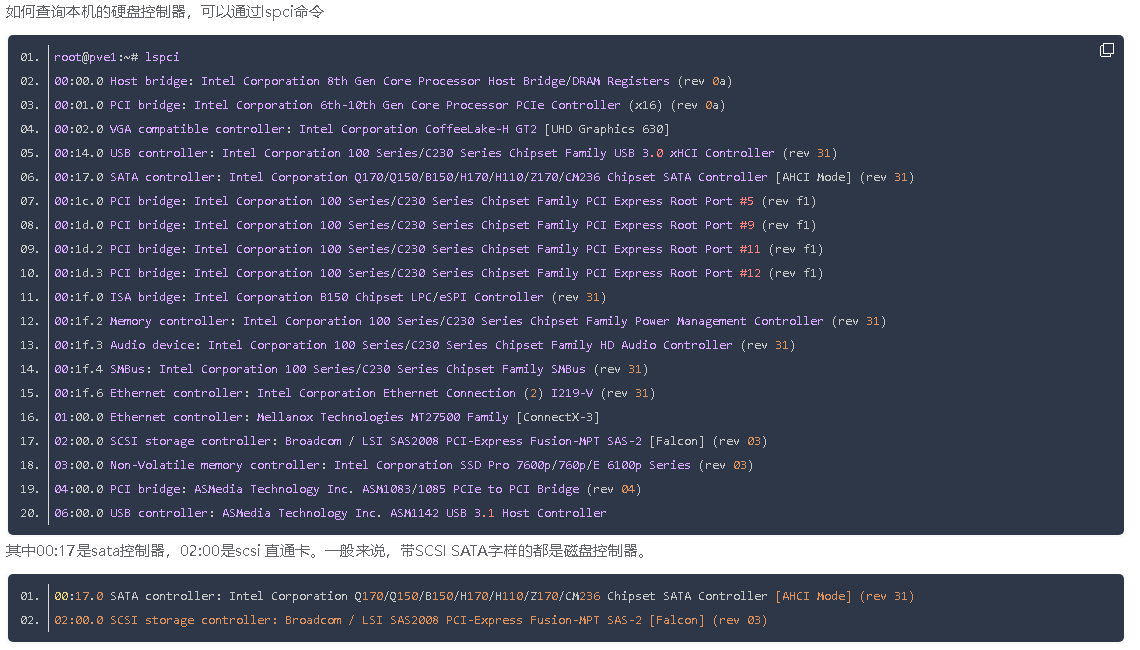
Task: Select the 00:17.0 SATA controller line in first block
Action: coord(483,177)
